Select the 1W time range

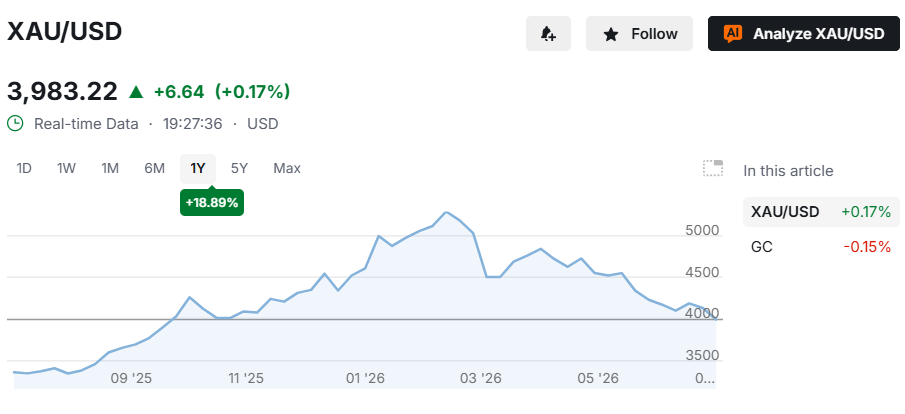tap(66, 169)
